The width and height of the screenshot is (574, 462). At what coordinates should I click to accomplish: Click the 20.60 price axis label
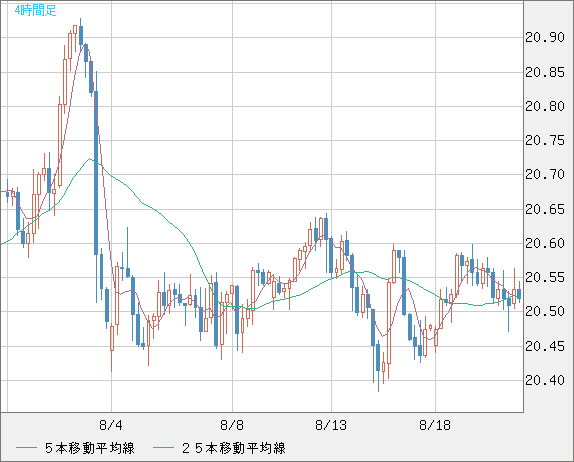coord(545,243)
